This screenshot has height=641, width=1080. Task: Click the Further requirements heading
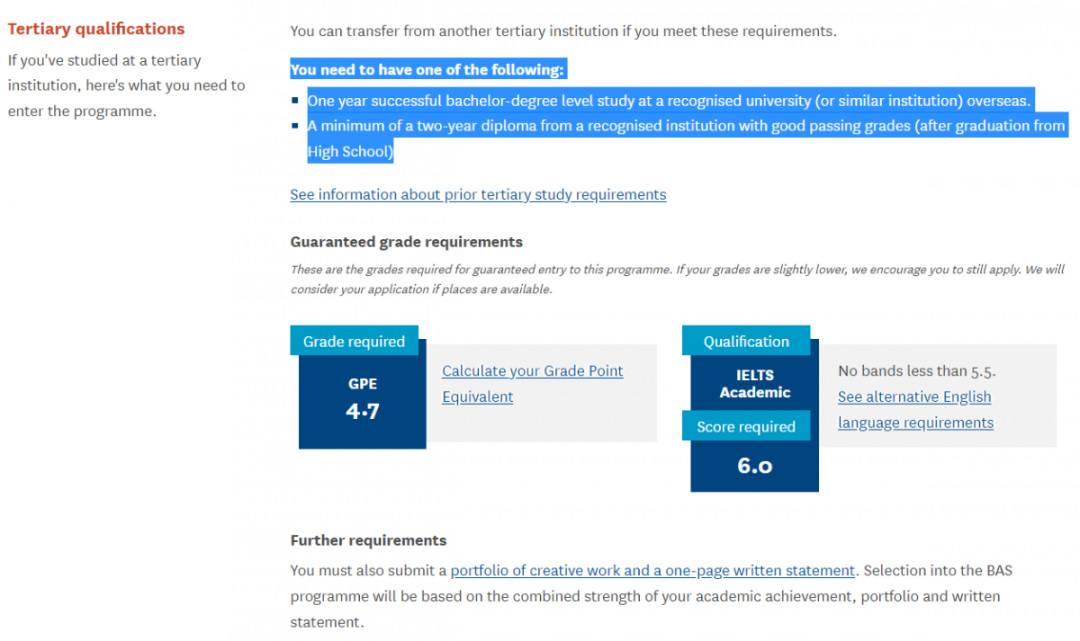tap(368, 541)
